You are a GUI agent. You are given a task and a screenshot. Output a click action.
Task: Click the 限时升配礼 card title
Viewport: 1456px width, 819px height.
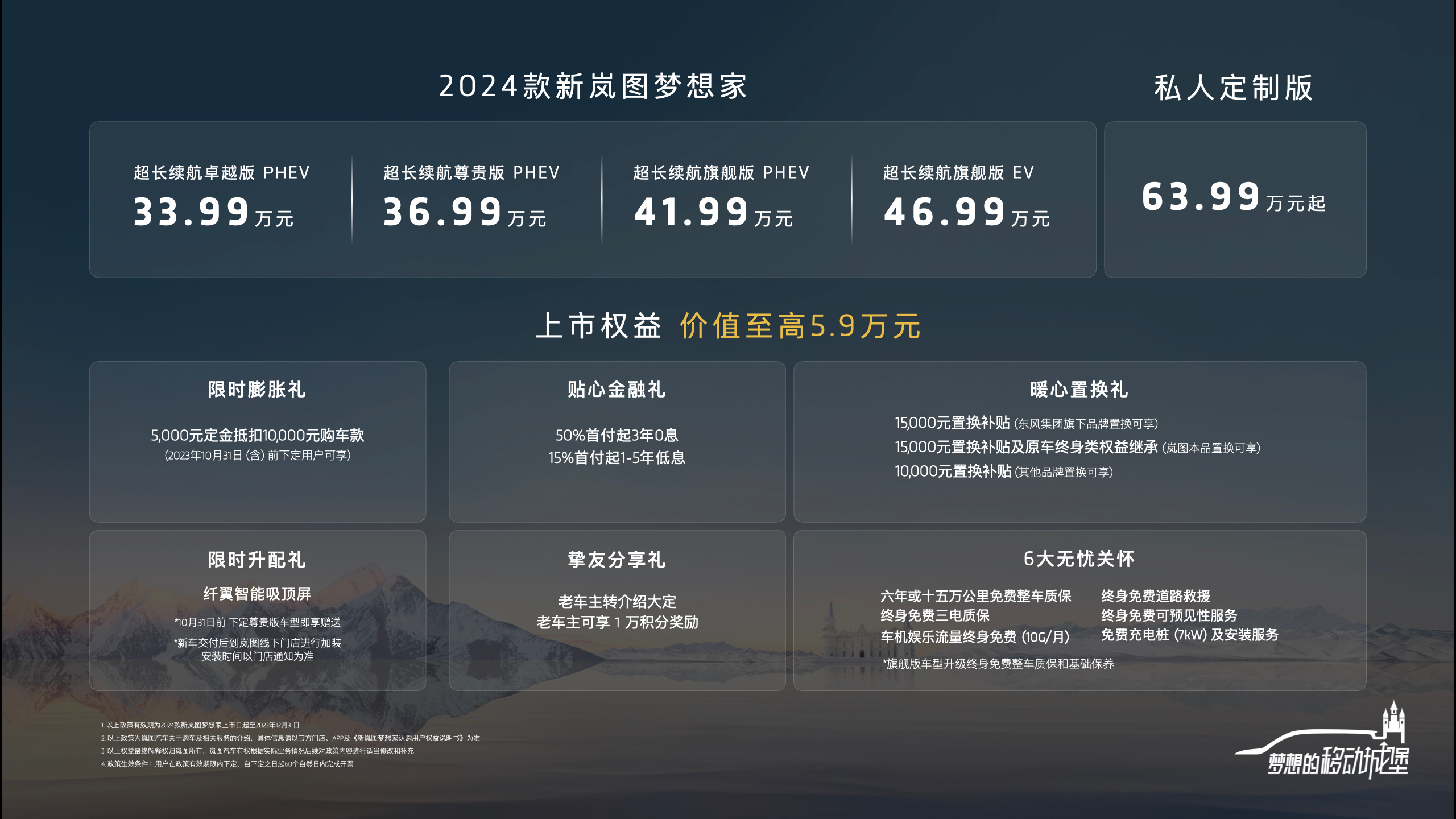click(257, 560)
